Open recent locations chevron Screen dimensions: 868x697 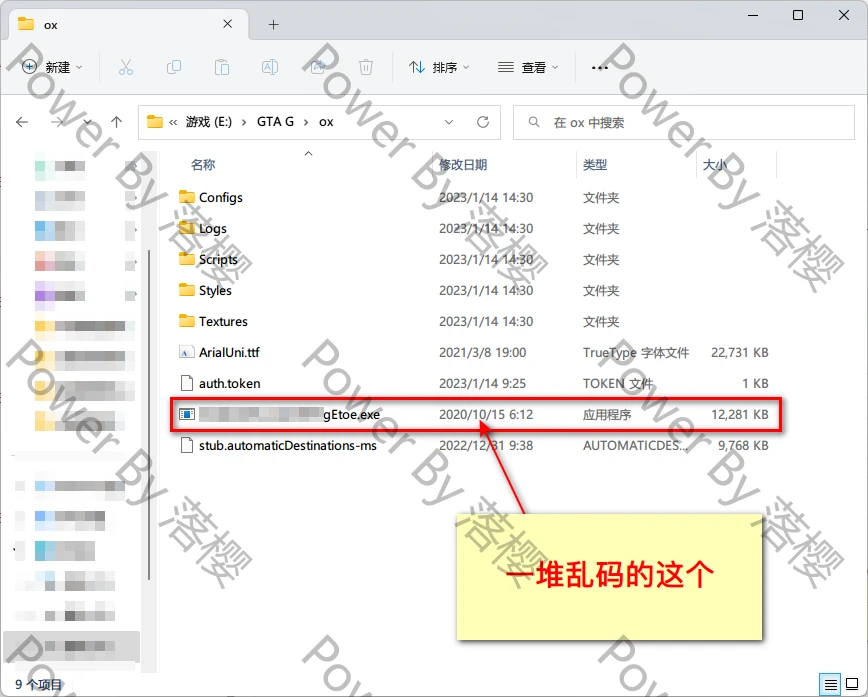point(87,122)
